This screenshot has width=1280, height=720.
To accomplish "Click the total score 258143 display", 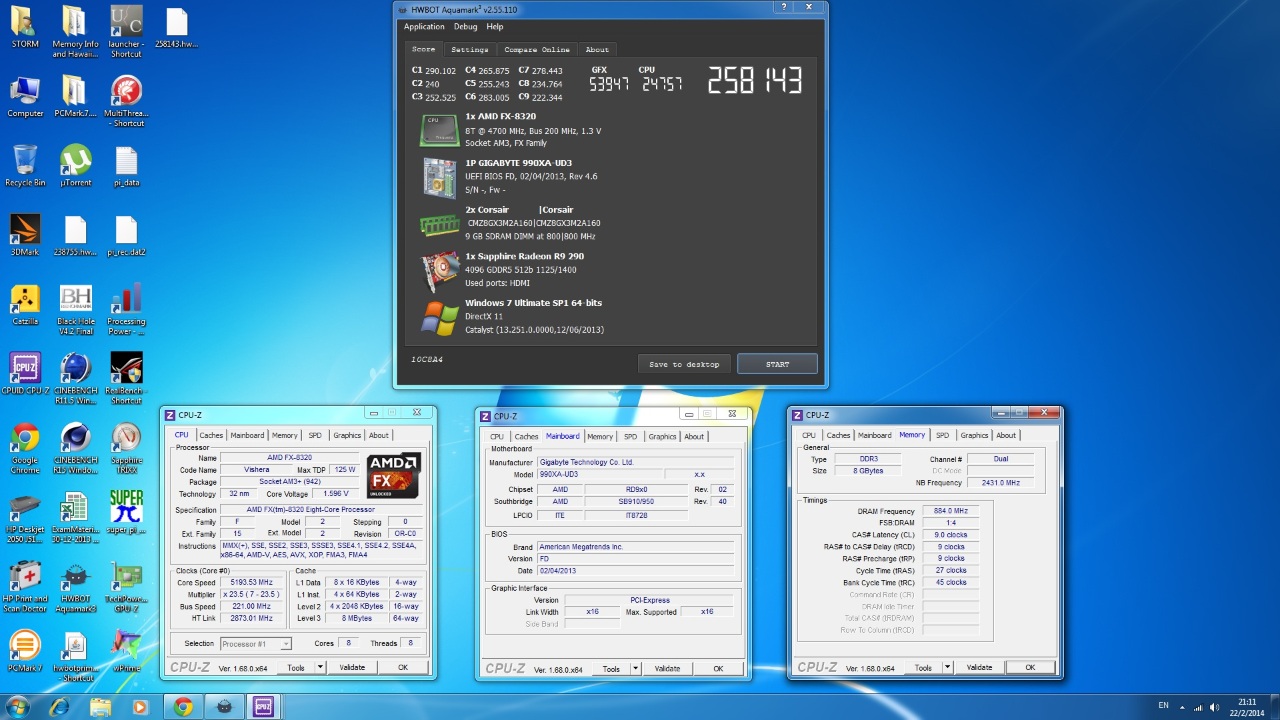I will [x=755, y=81].
